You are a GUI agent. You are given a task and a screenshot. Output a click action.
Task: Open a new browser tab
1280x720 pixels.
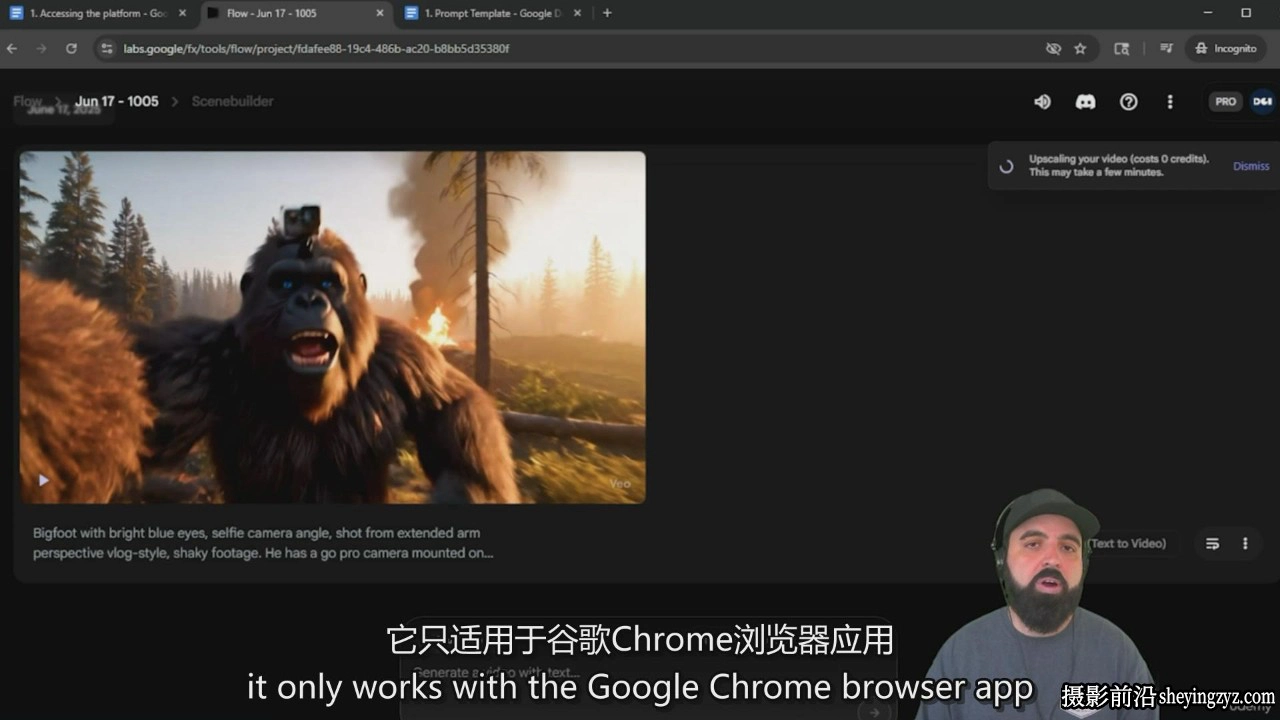(607, 13)
